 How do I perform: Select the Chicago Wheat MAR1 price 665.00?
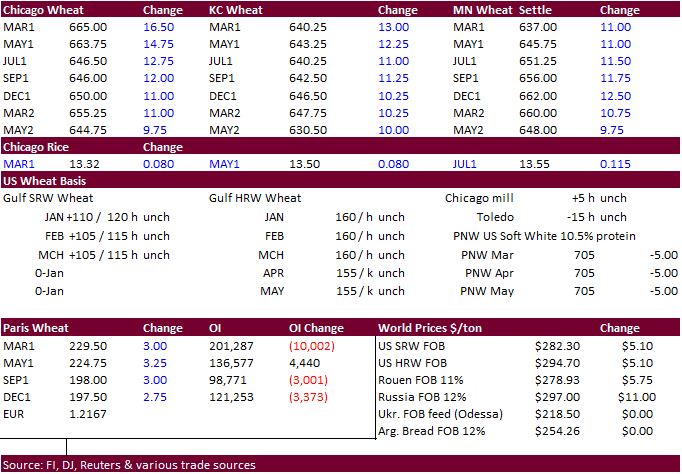pos(90,27)
